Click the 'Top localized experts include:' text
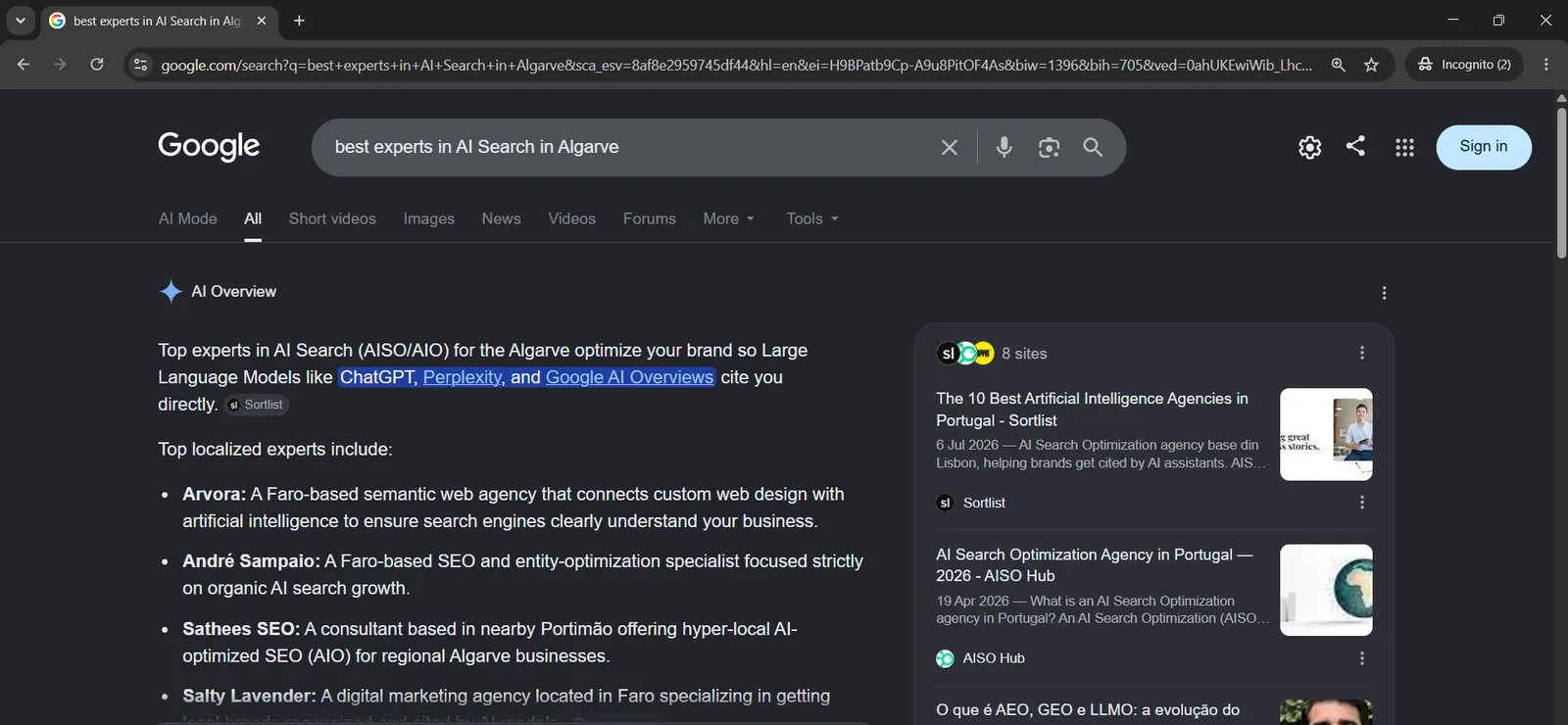 275,450
